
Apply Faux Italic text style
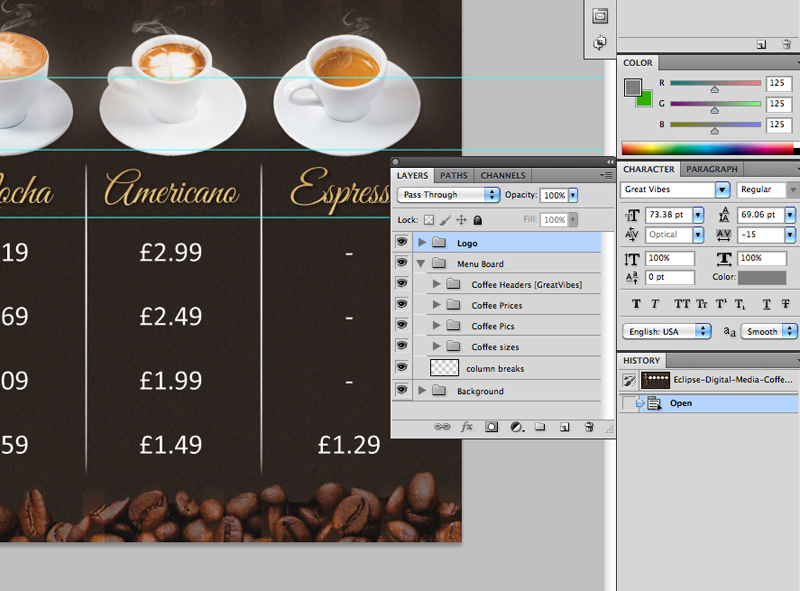click(x=655, y=304)
